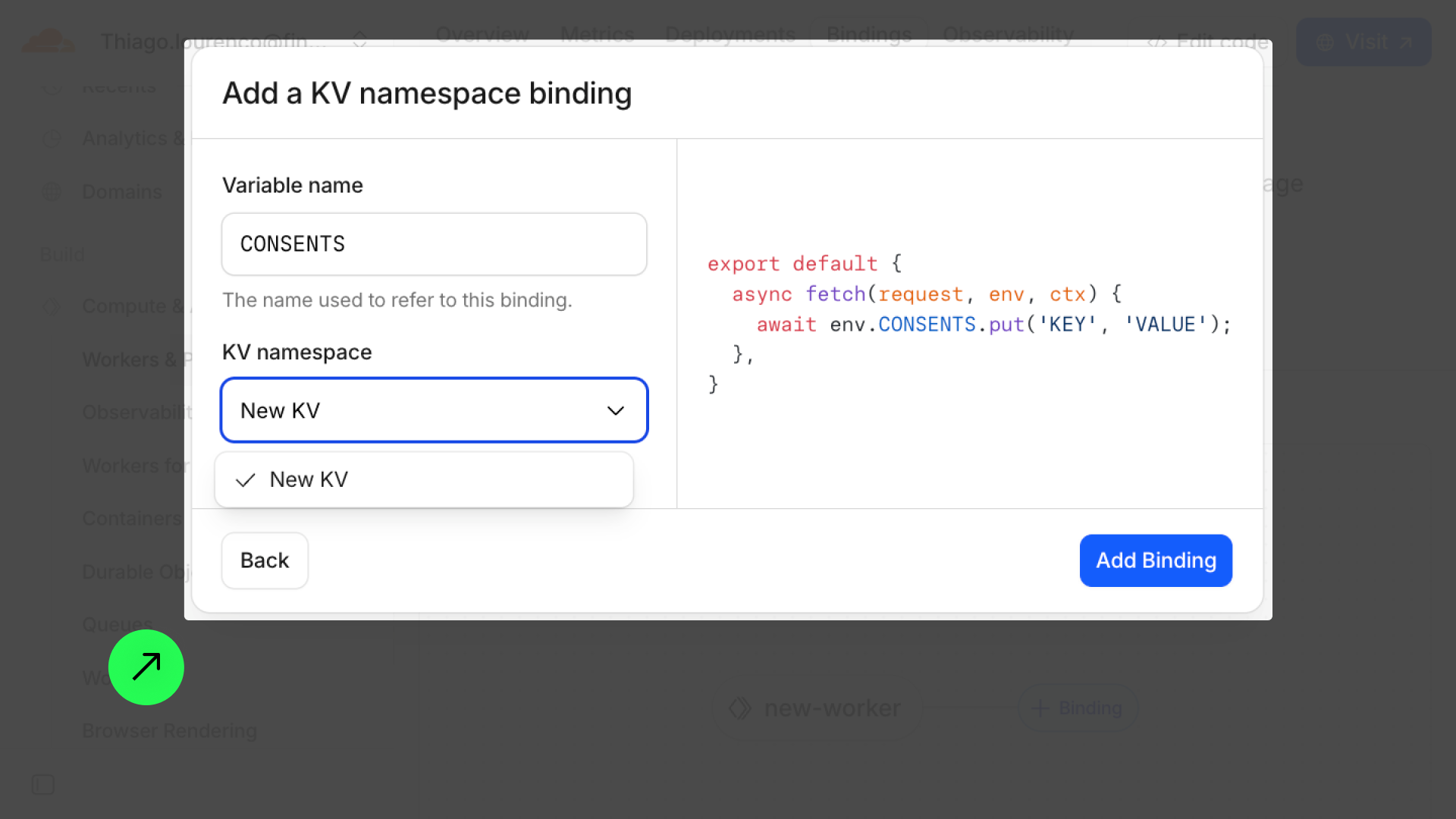
Task: Click the globe icon in Visit button
Action: [1325, 42]
